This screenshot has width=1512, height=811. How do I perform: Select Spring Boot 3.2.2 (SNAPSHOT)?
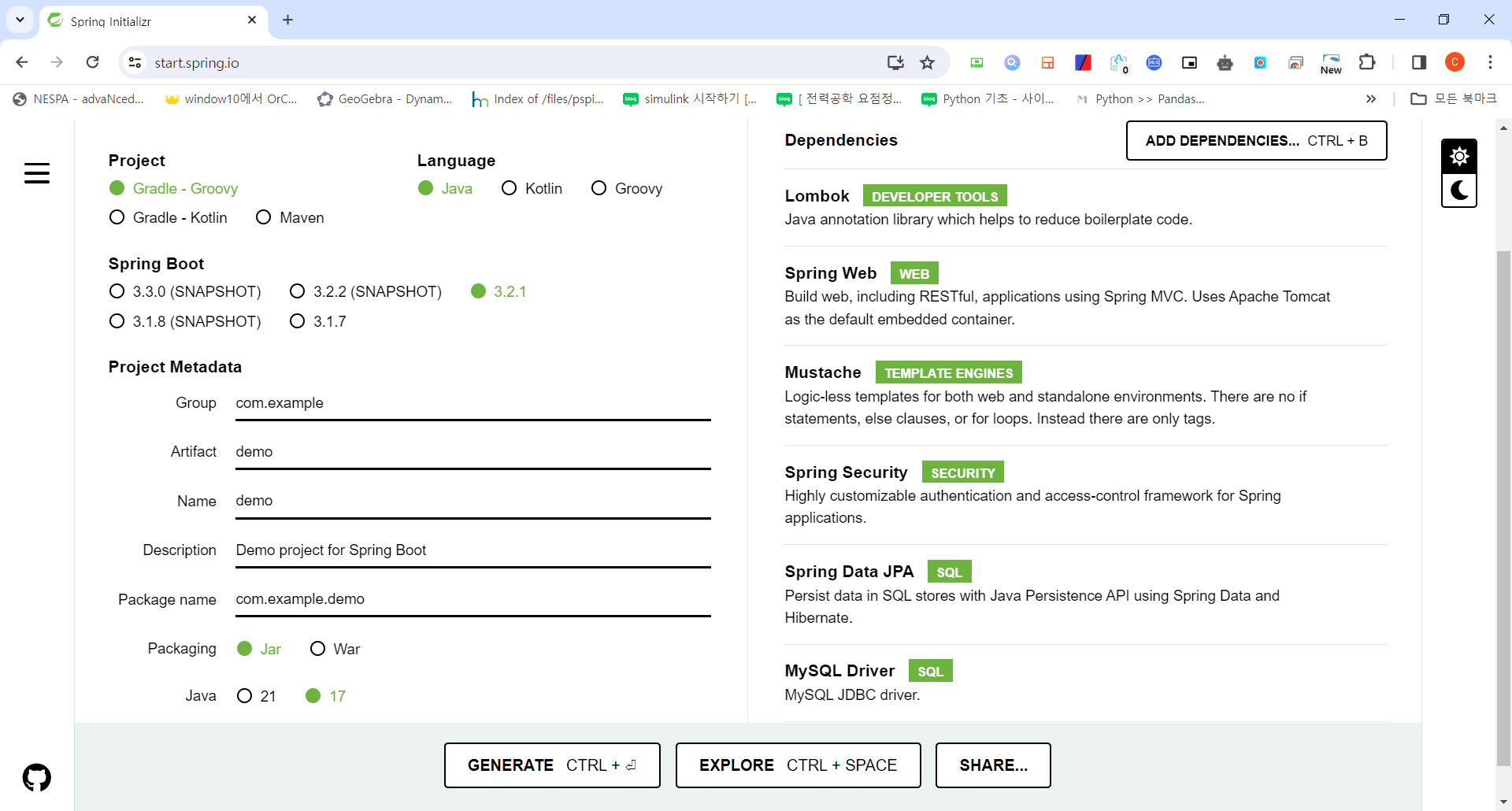[x=365, y=291]
